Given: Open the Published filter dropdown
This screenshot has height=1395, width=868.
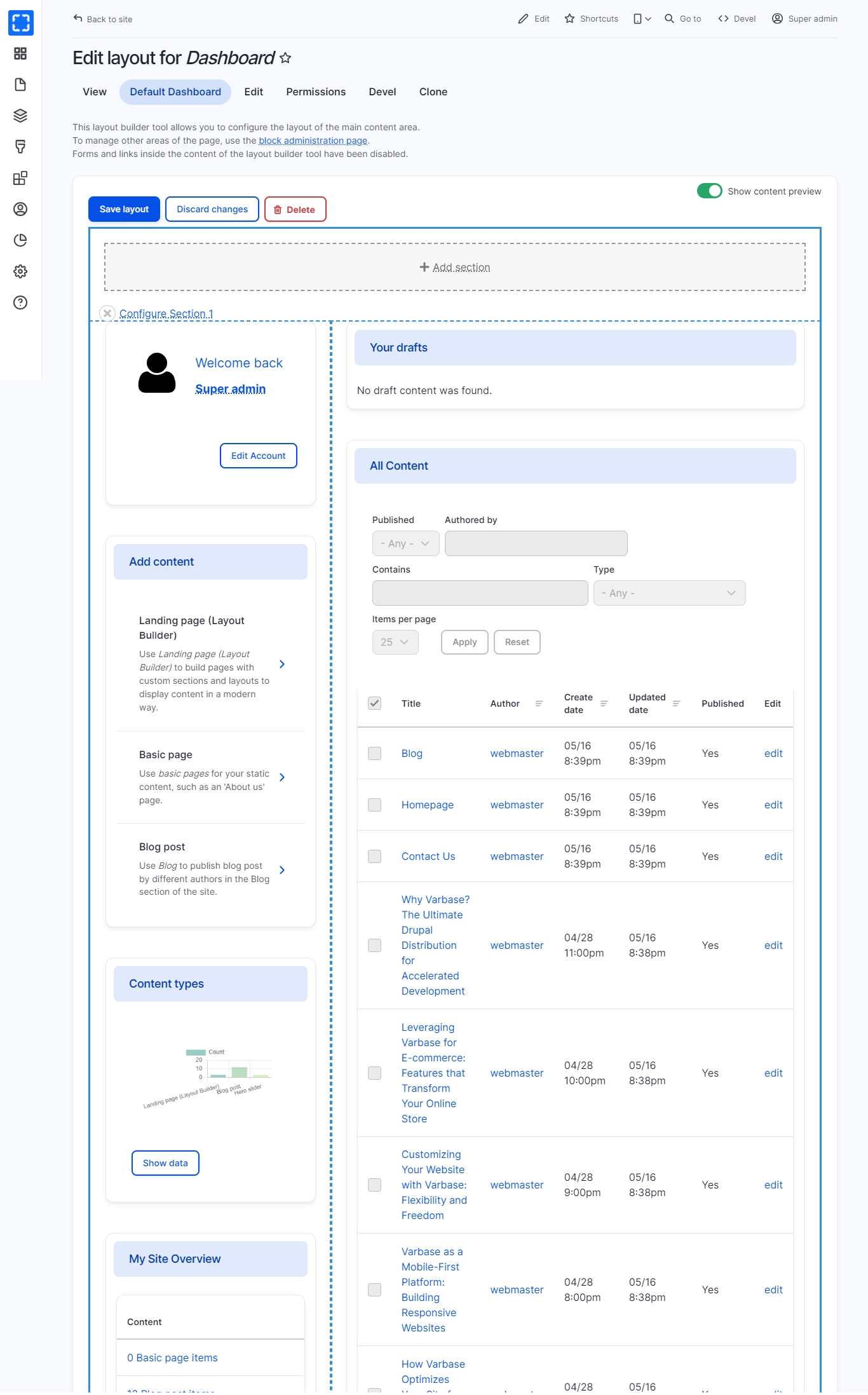Looking at the screenshot, I should [405, 543].
